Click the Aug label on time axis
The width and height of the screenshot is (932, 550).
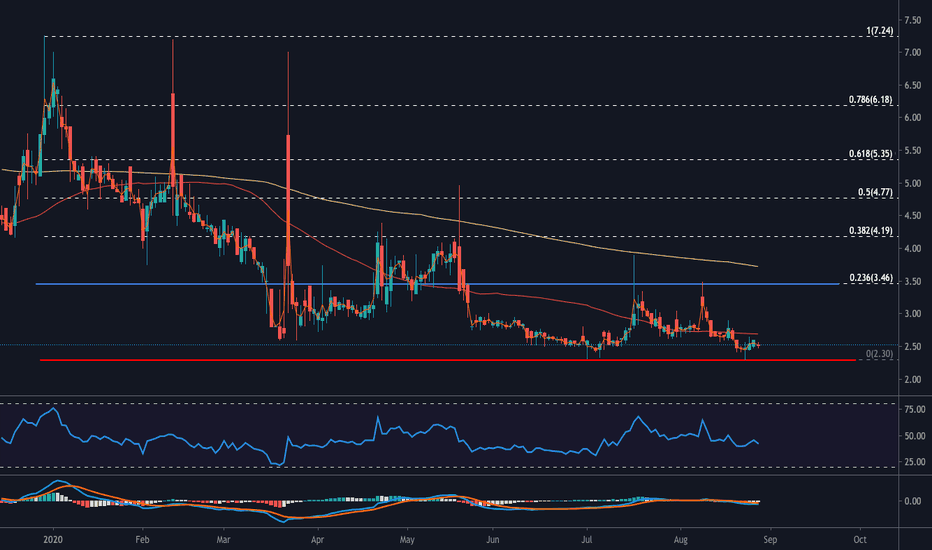[681, 540]
